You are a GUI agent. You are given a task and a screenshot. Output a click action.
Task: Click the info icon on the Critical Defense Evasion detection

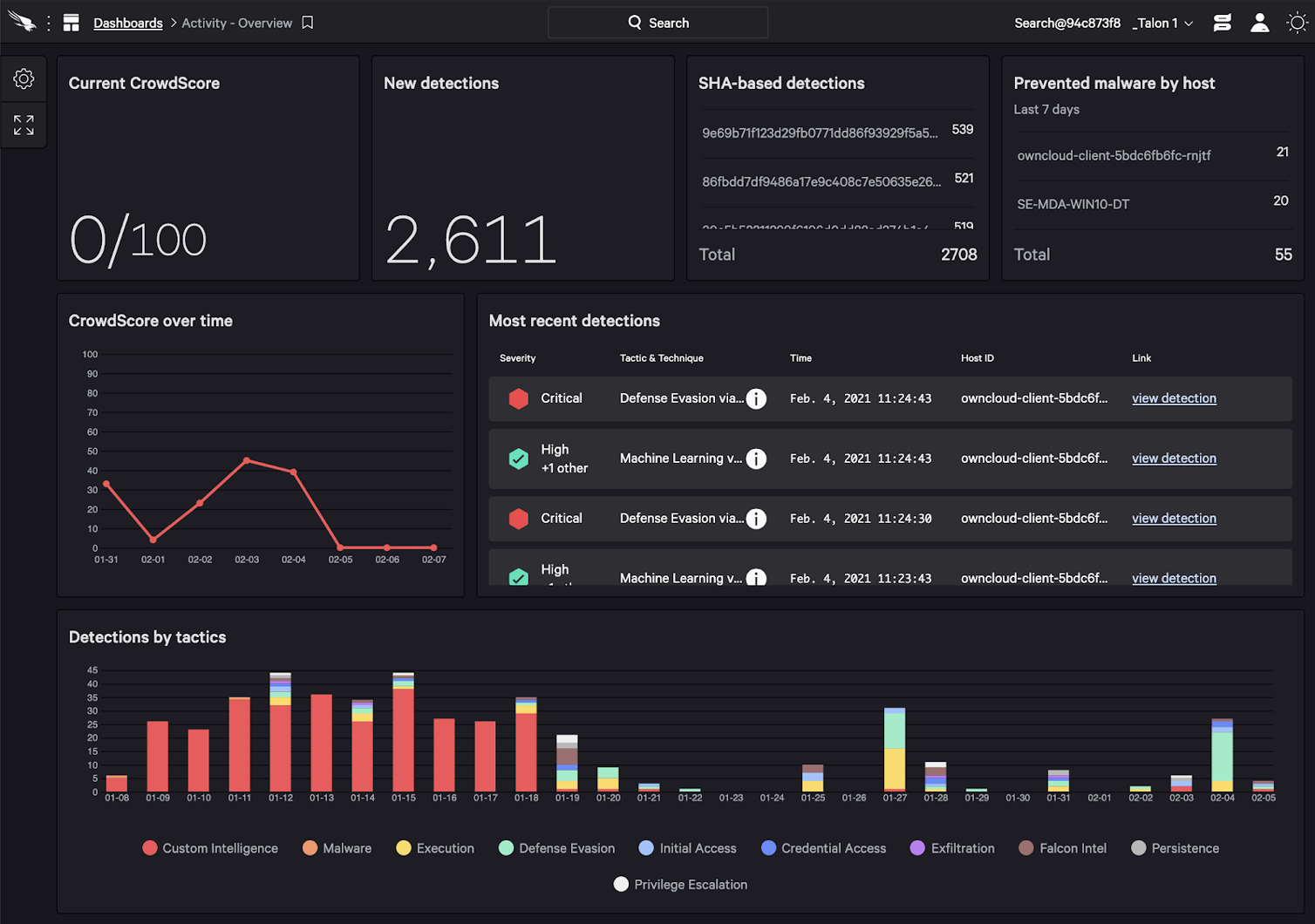pos(755,398)
